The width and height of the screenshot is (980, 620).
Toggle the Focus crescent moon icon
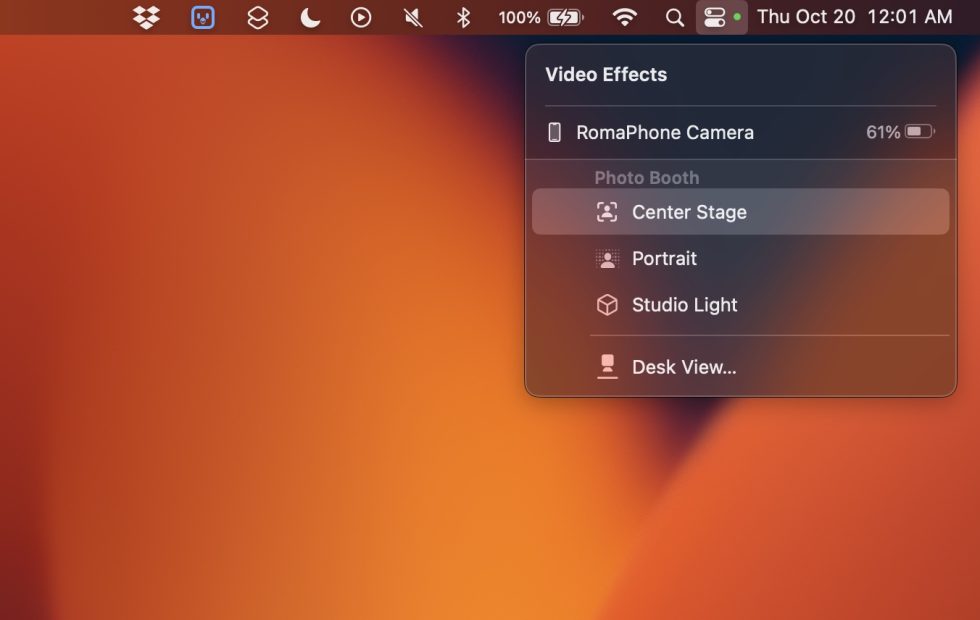310,18
